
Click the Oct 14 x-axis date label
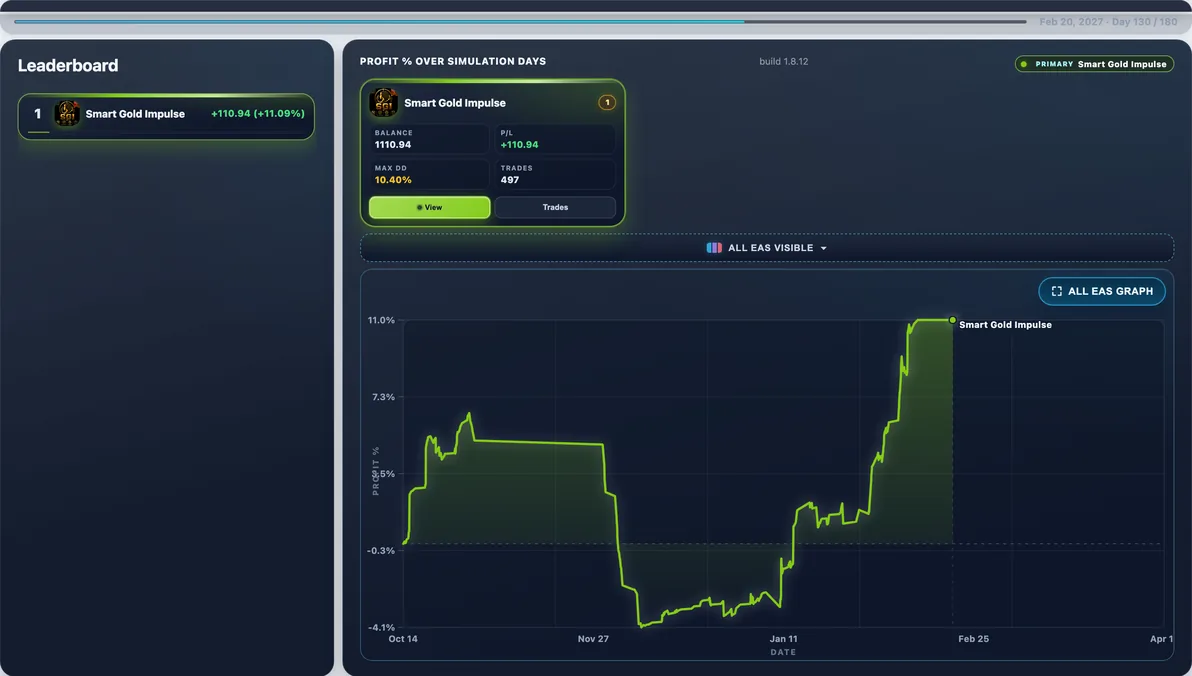click(x=403, y=639)
